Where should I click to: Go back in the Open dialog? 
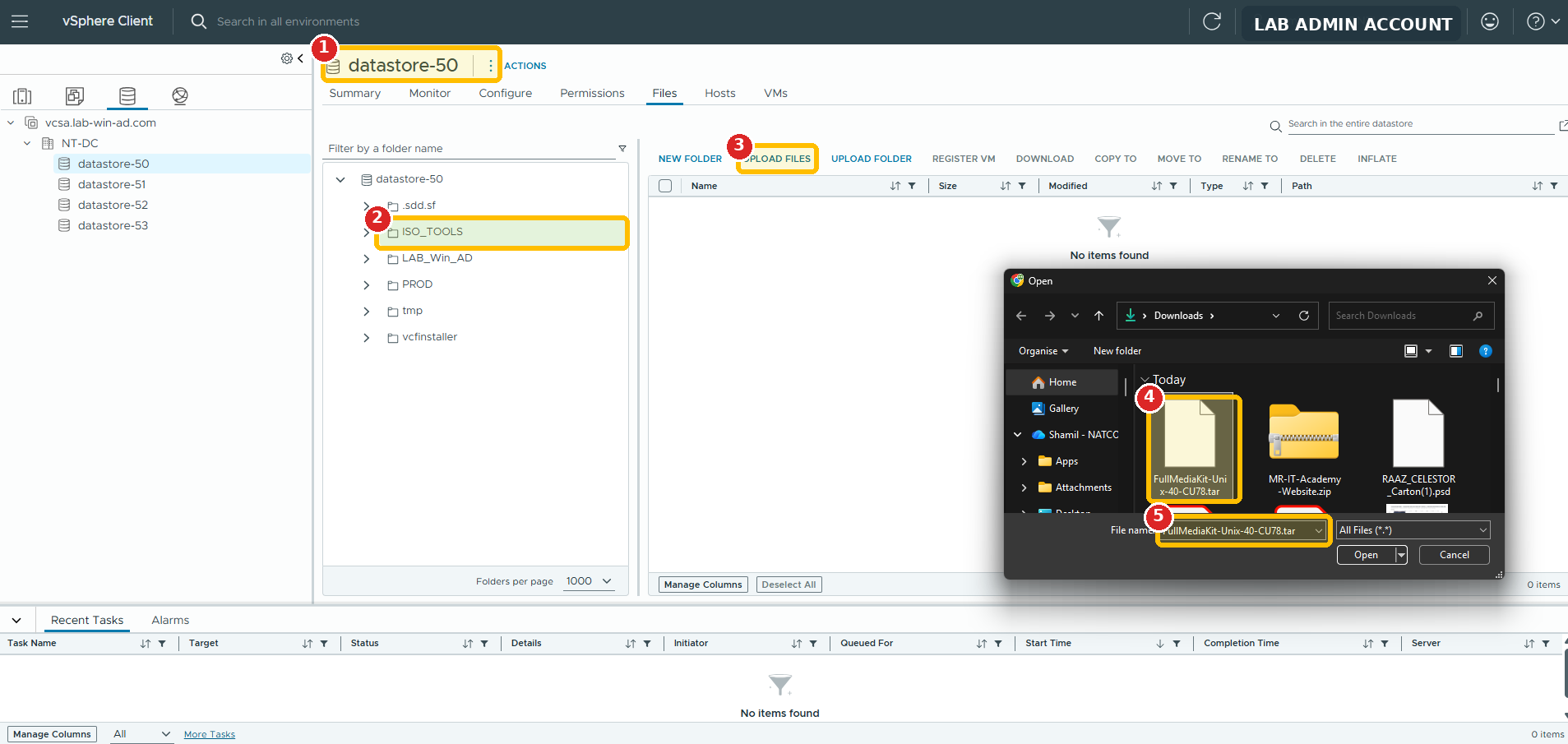pyautogui.click(x=1021, y=316)
